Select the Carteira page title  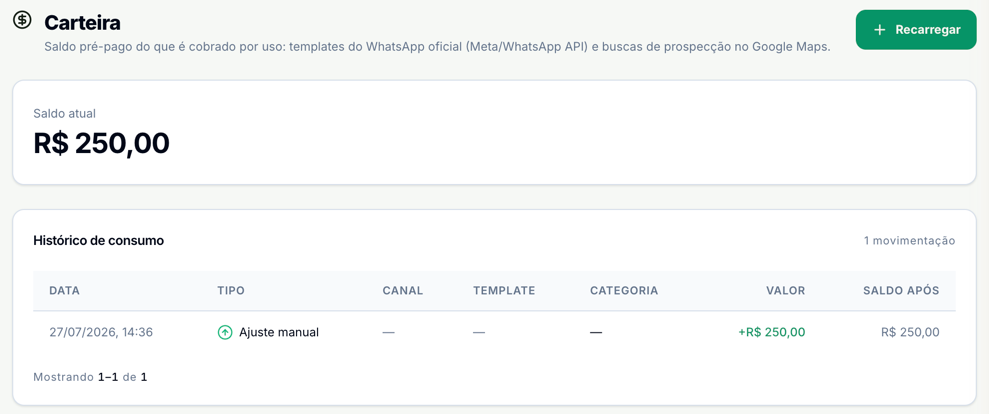point(82,23)
